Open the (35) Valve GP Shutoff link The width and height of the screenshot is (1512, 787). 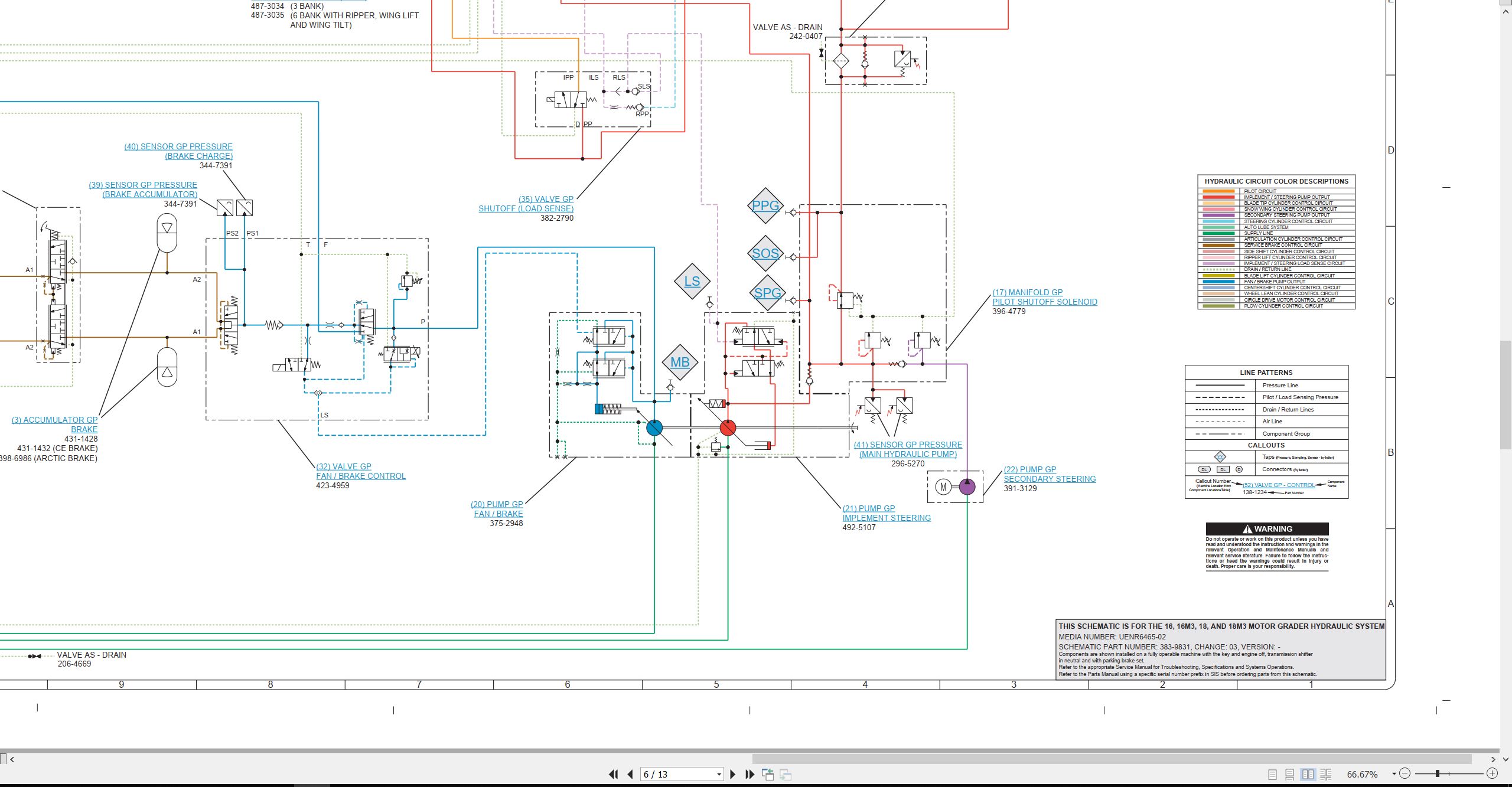click(526, 204)
